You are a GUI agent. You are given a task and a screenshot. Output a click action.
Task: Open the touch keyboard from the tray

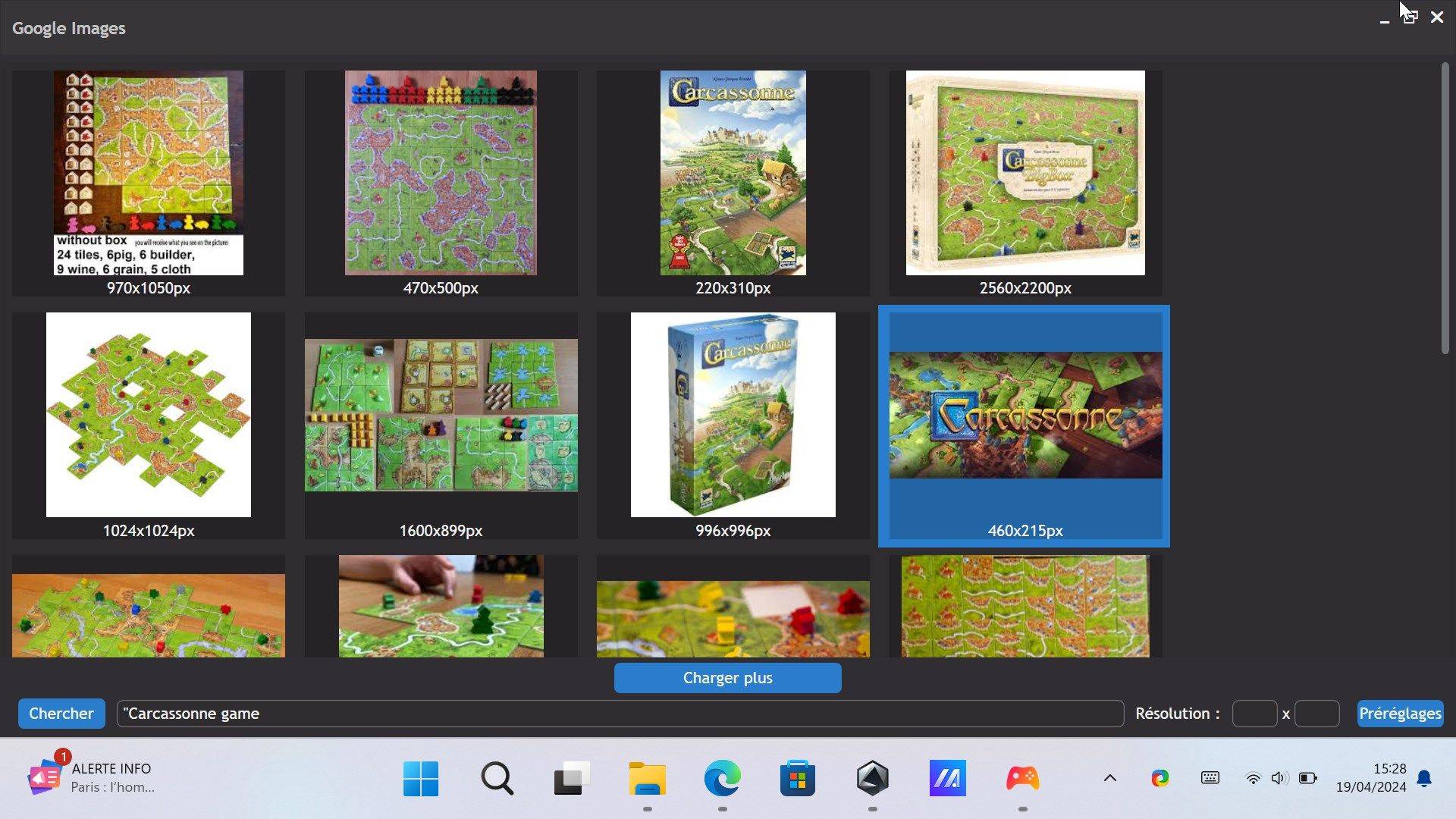(x=1210, y=778)
